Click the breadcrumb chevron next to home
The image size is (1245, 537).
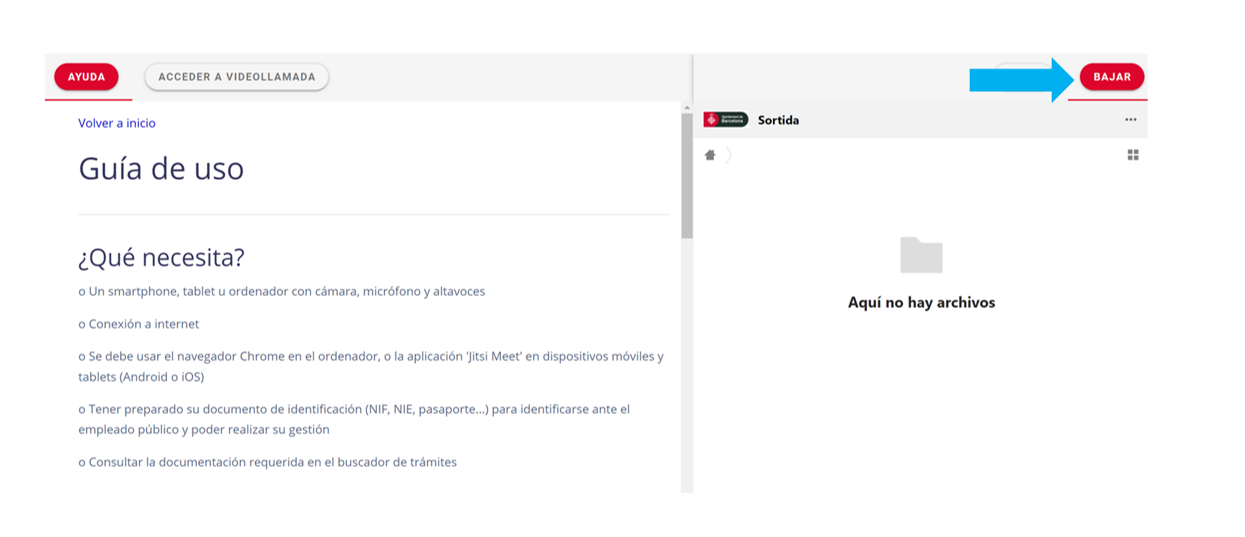[729, 155]
